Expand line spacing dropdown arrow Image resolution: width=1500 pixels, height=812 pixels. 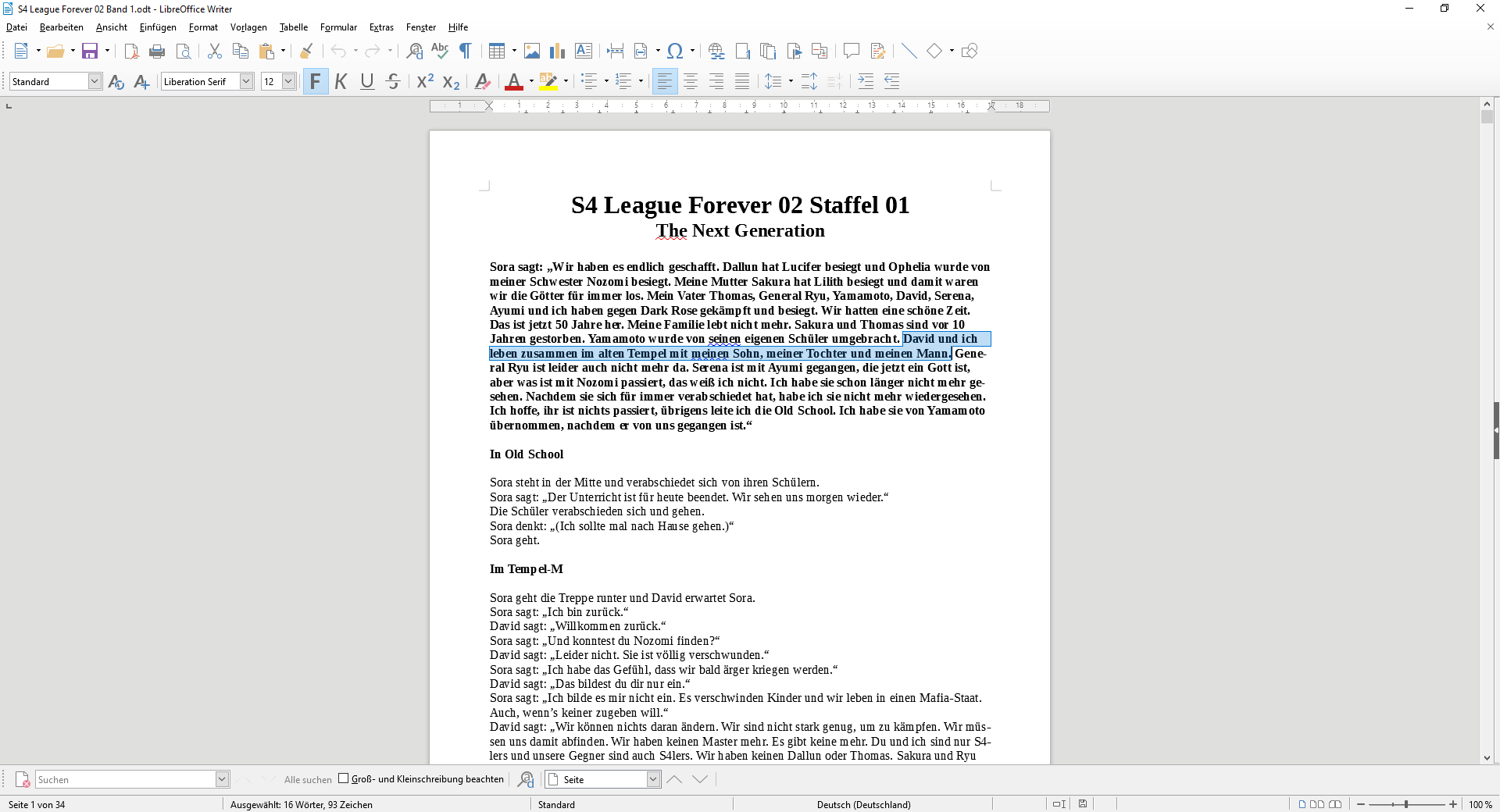[791, 81]
